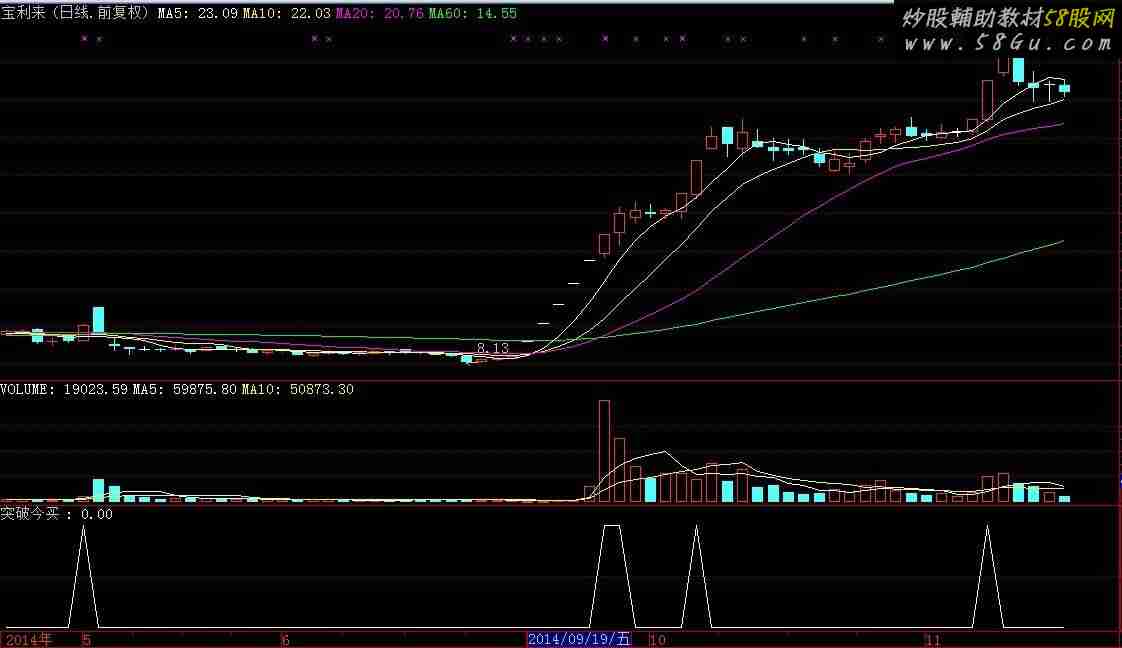Click the highlighted 2014/09/19/五 date marker

click(x=579, y=639)
